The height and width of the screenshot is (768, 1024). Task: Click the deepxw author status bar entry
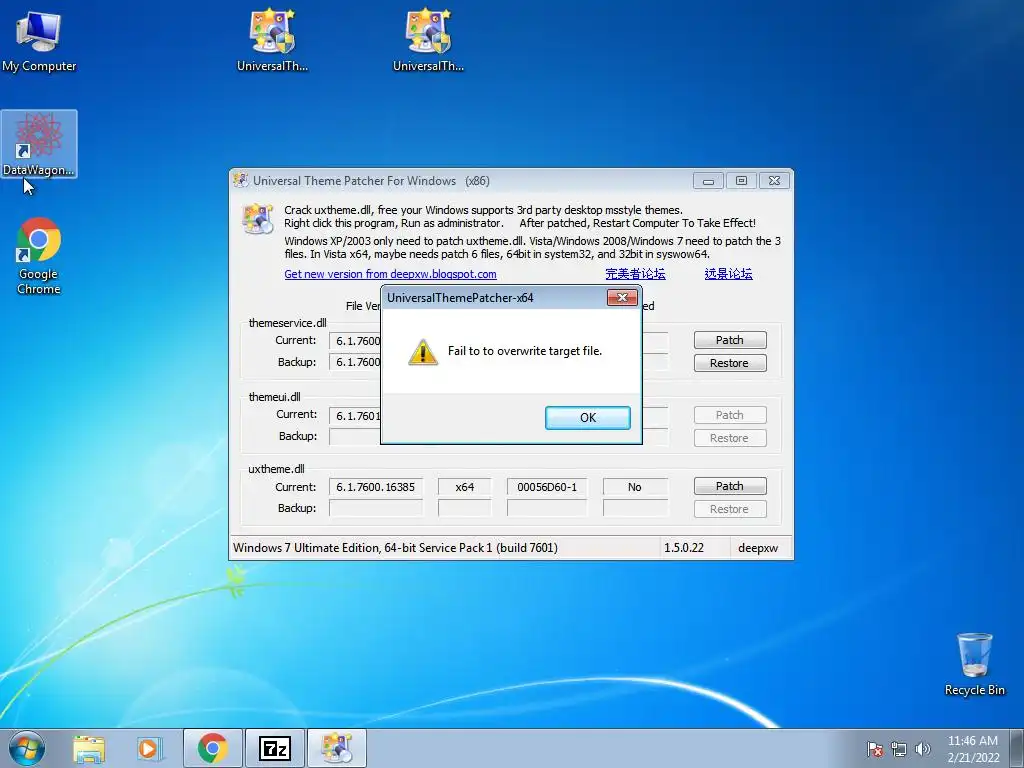pyautogui.click(x=758, y=549)
